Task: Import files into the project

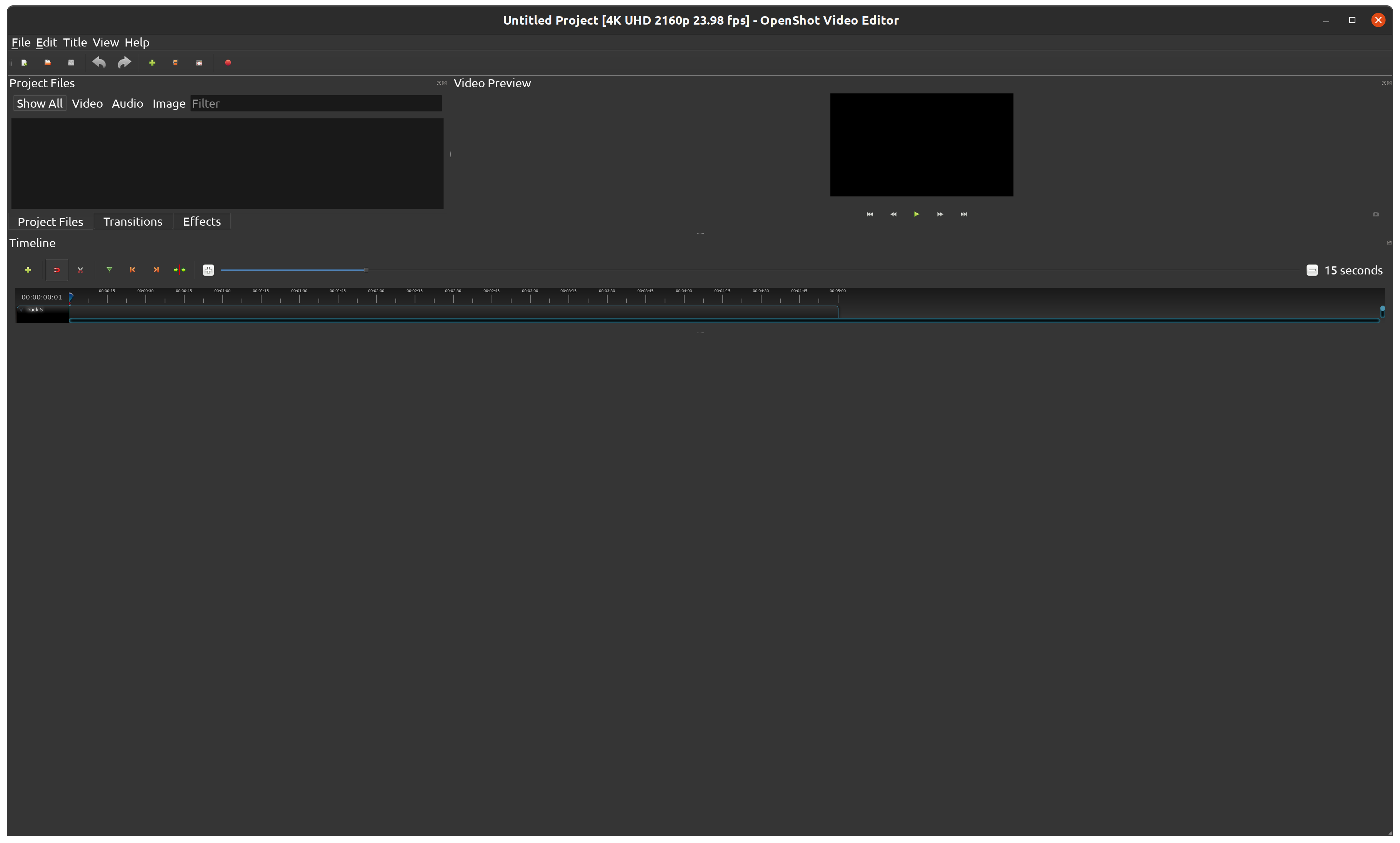Action: pos(152,63)
